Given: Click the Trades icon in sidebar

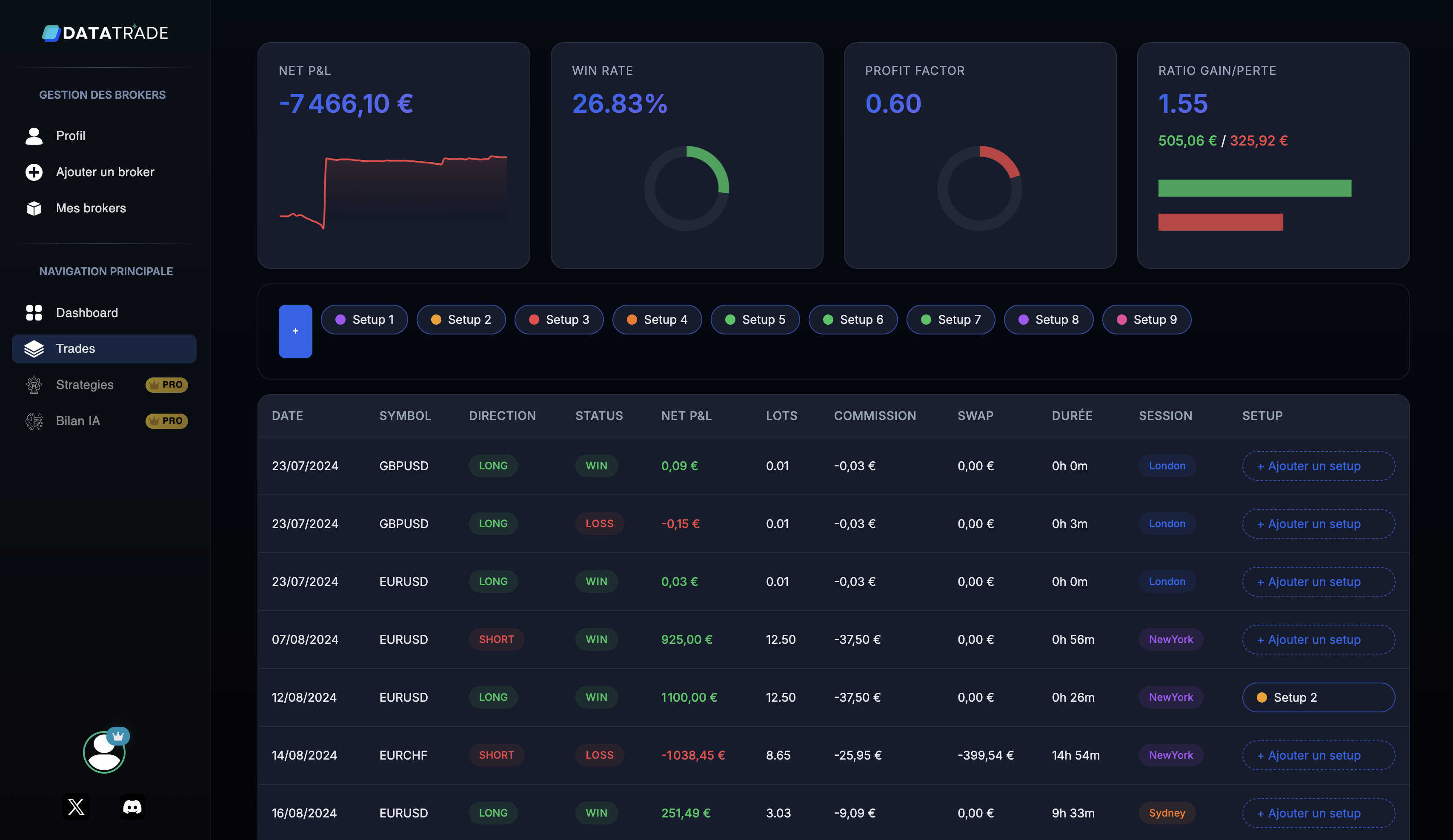Looking at the screenshot, I should click(x=35, y=348).
